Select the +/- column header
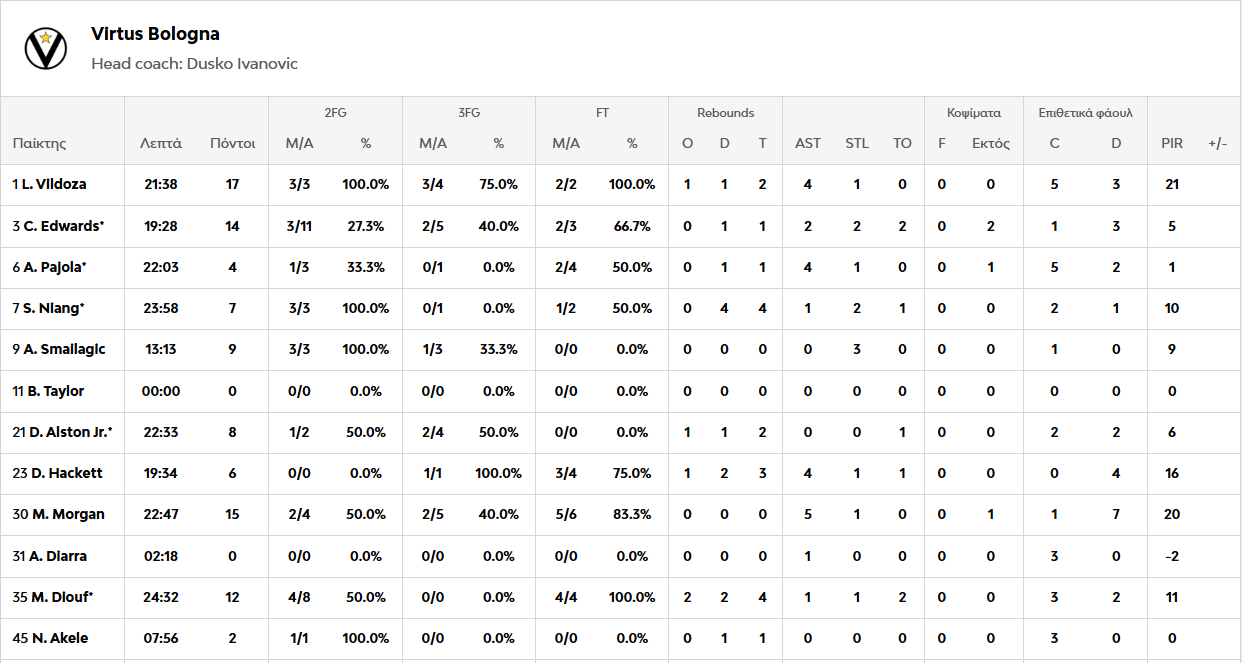Viewport: 1243px width, 663px height. pos(1217,143)
